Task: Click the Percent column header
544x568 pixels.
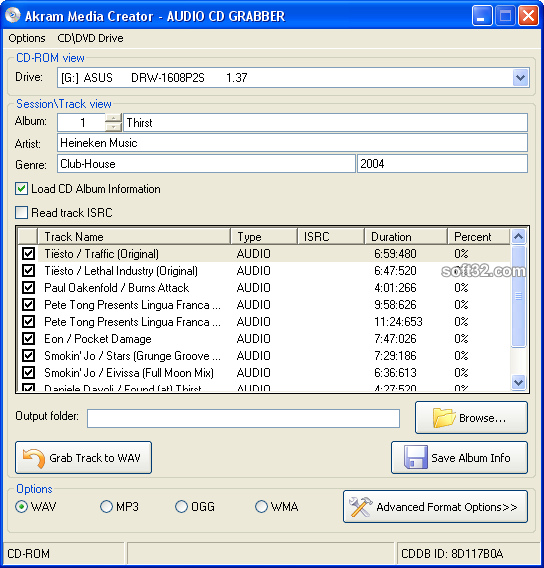Action: click(479, 237)
